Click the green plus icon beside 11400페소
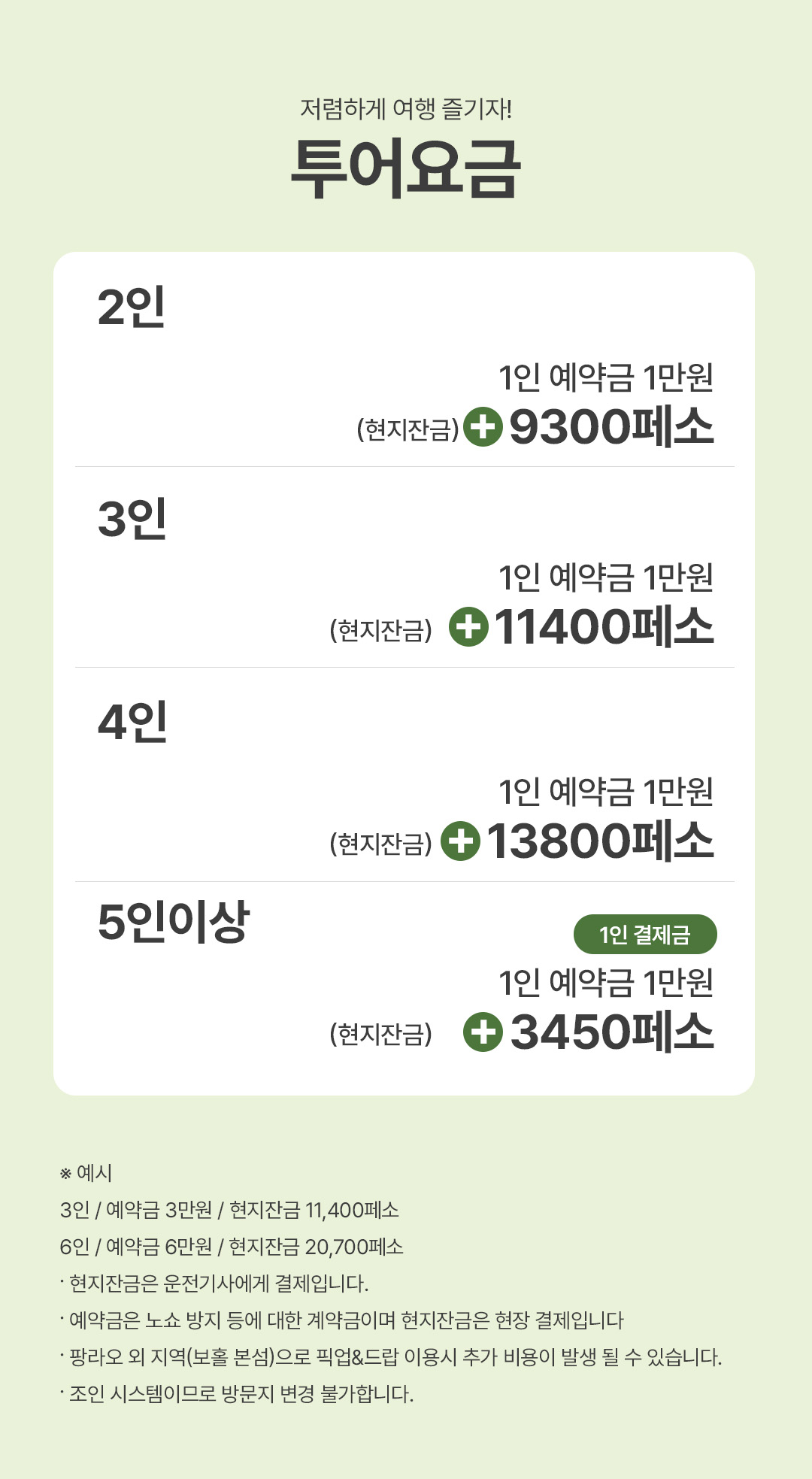 468,626
